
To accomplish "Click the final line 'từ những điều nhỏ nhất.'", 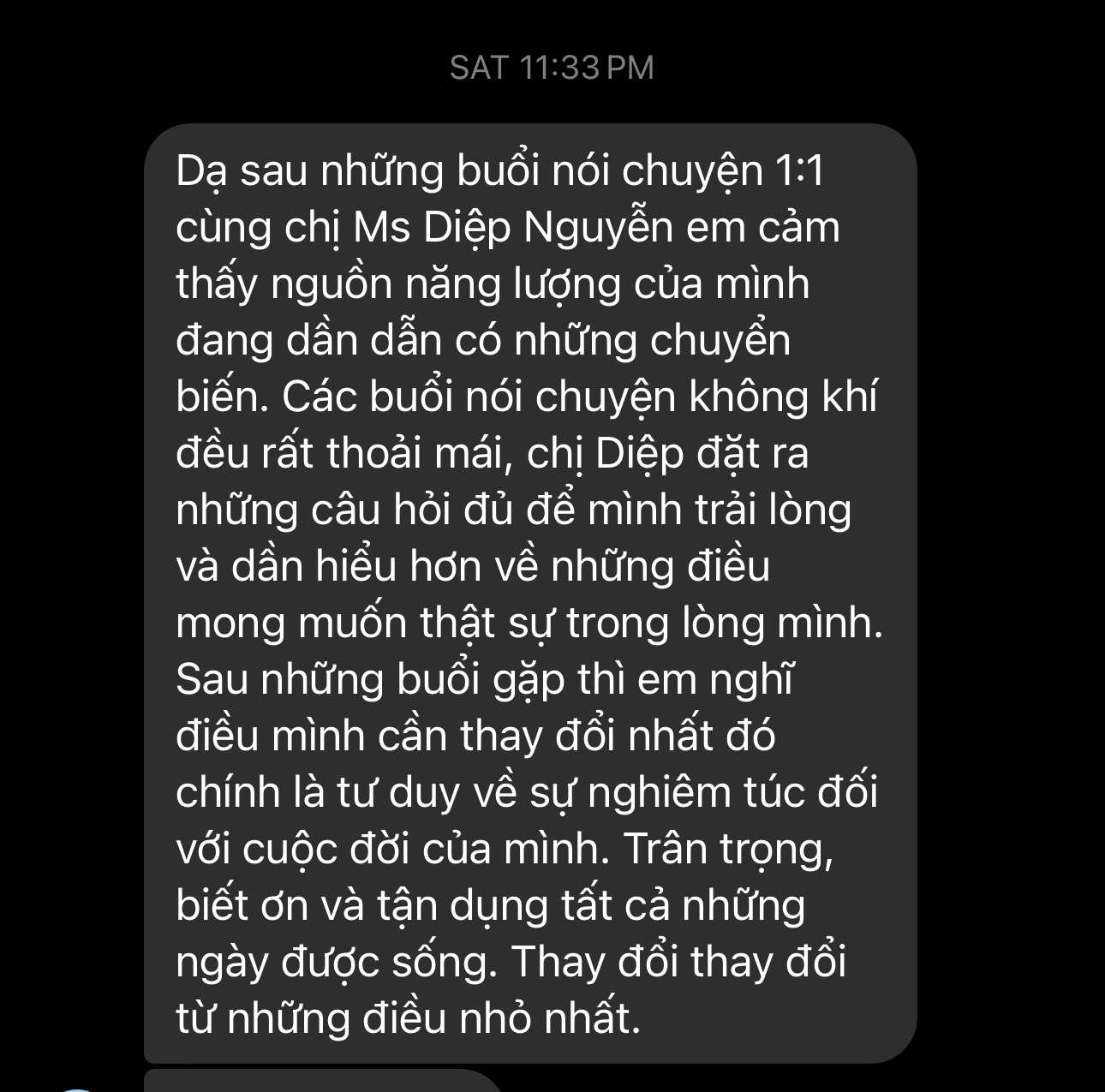I will (408, 1019).
